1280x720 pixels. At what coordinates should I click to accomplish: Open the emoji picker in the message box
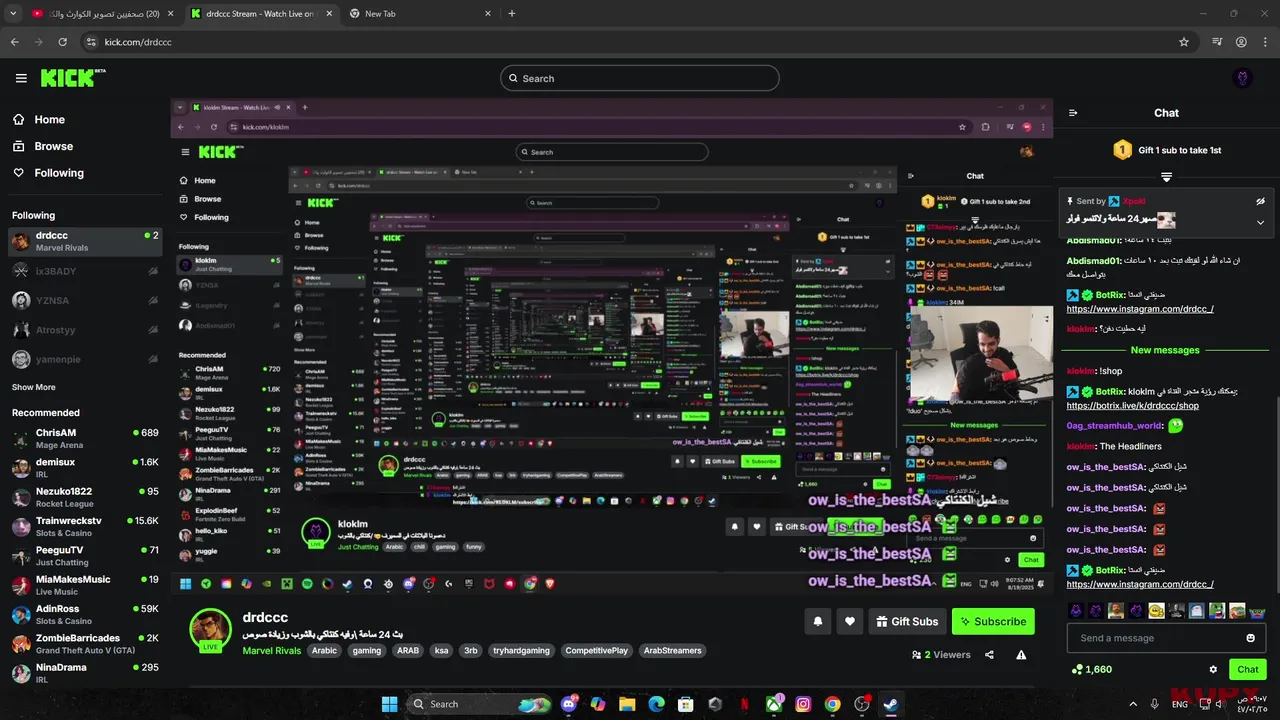(1250, 638)
